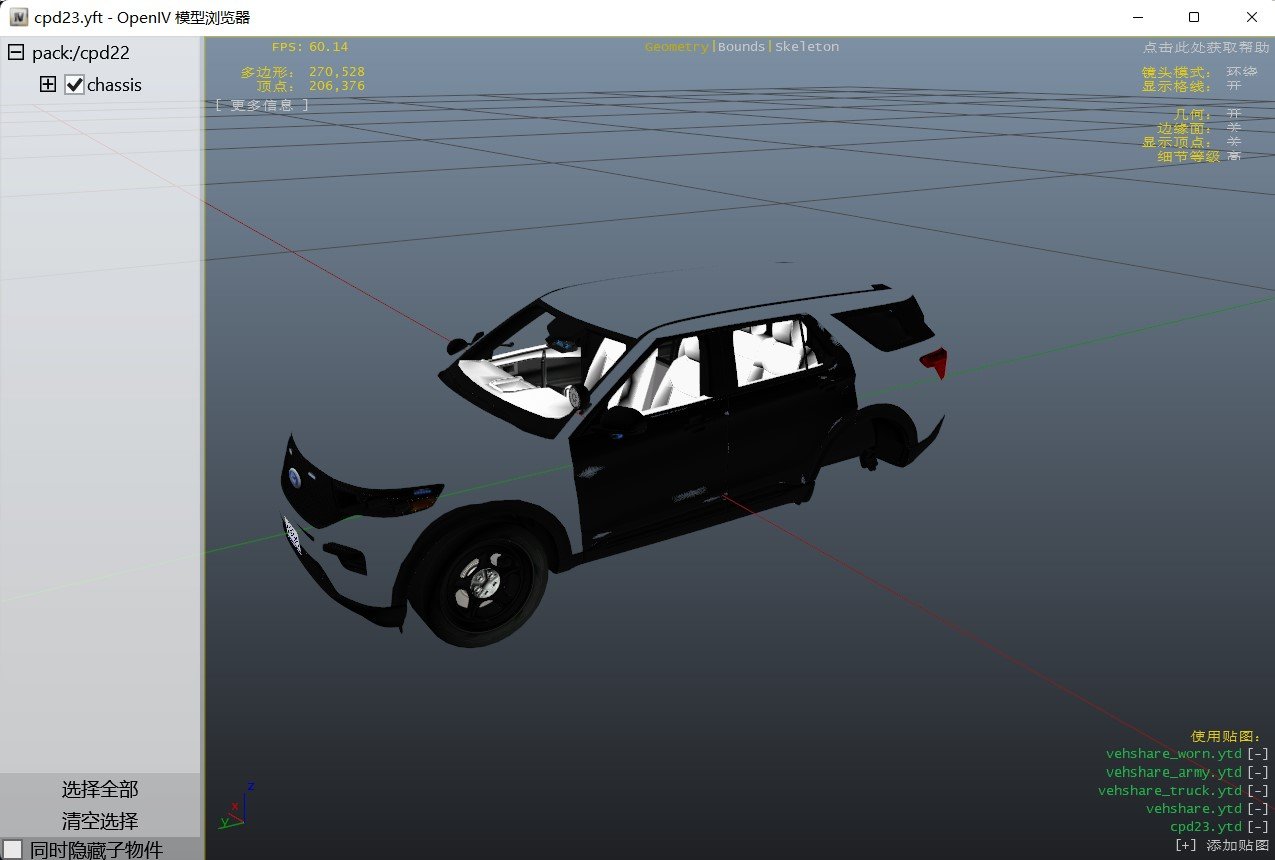Image resolution: width=1275 pixels, height=860 pixels.
Task: Uncheck the chassis visibility checkbox
Action: [74, 85]
